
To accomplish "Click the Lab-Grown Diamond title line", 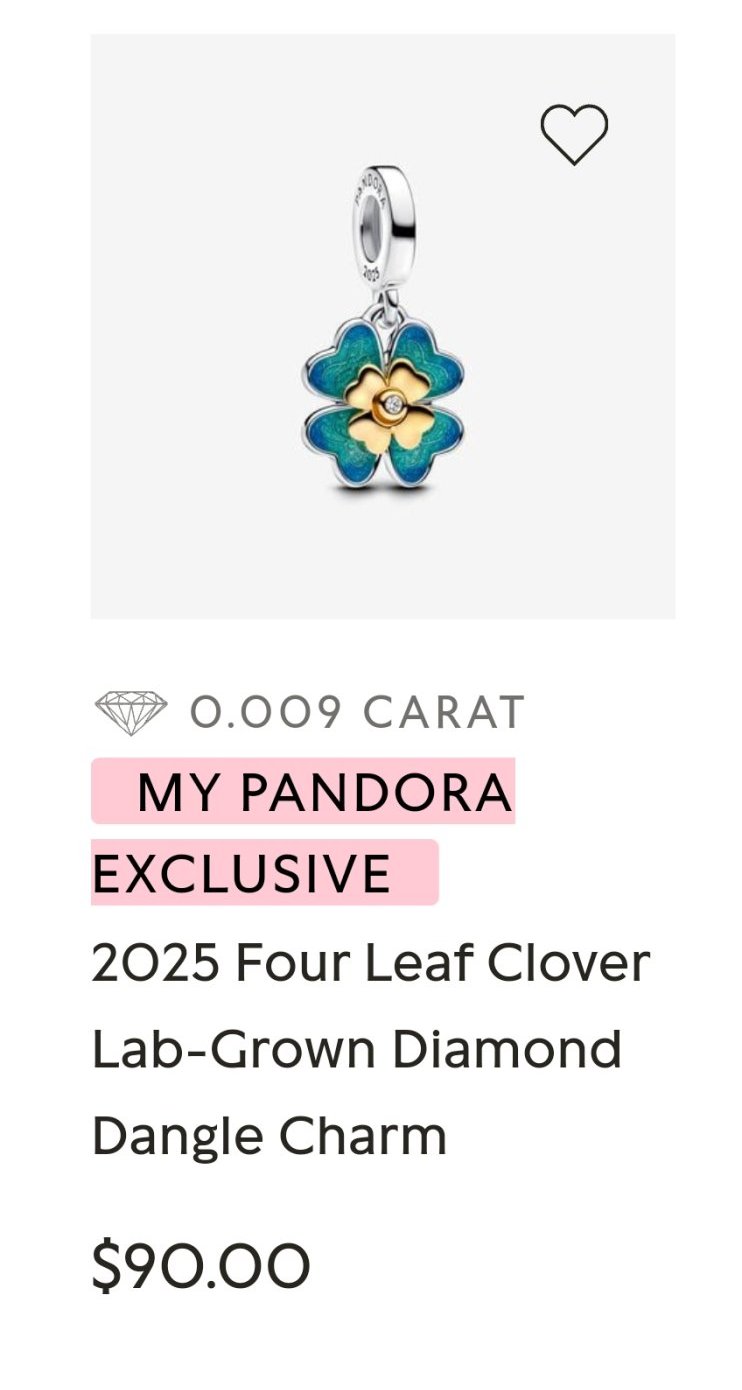I will (357, 1049).
